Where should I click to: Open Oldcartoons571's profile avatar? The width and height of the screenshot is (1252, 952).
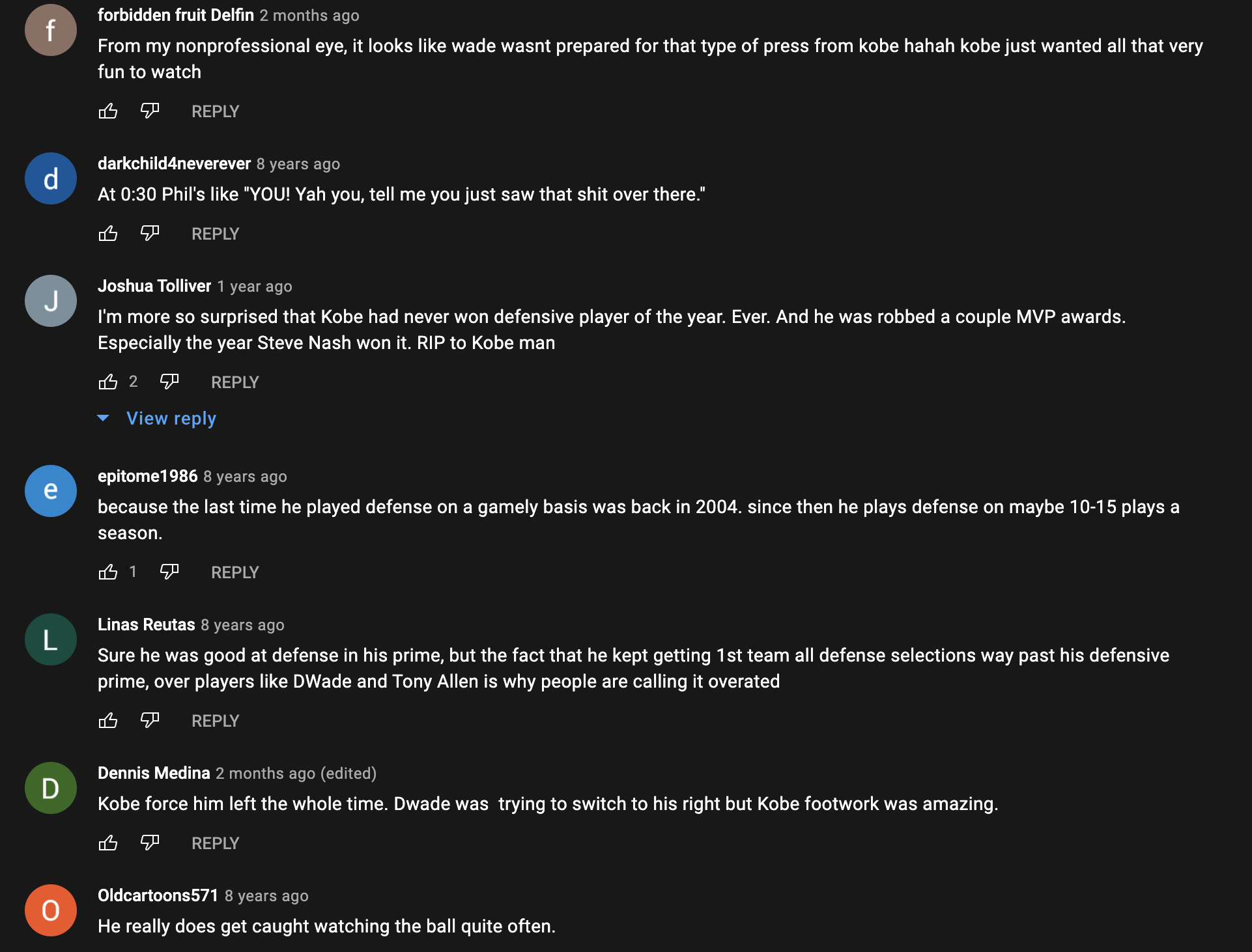coord(51,910)
